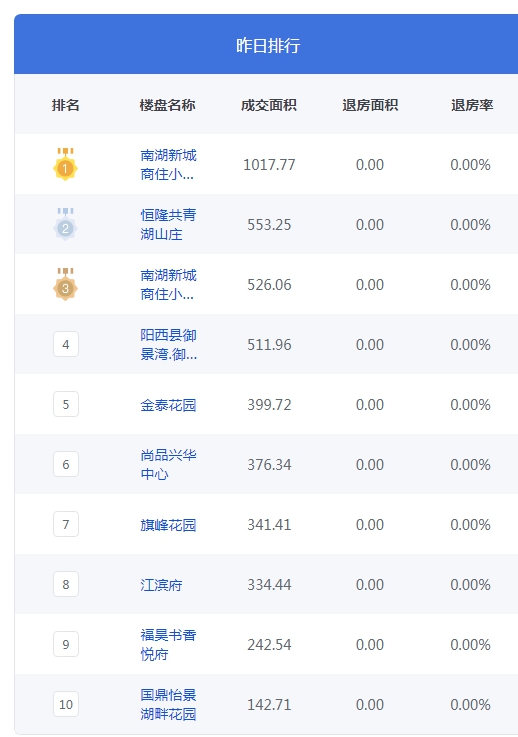Image resolution: width=518 pixels, height=737 pixels.
Task: Open the 福昊书香悦府 listing
Action: click(x=168, y=644)
